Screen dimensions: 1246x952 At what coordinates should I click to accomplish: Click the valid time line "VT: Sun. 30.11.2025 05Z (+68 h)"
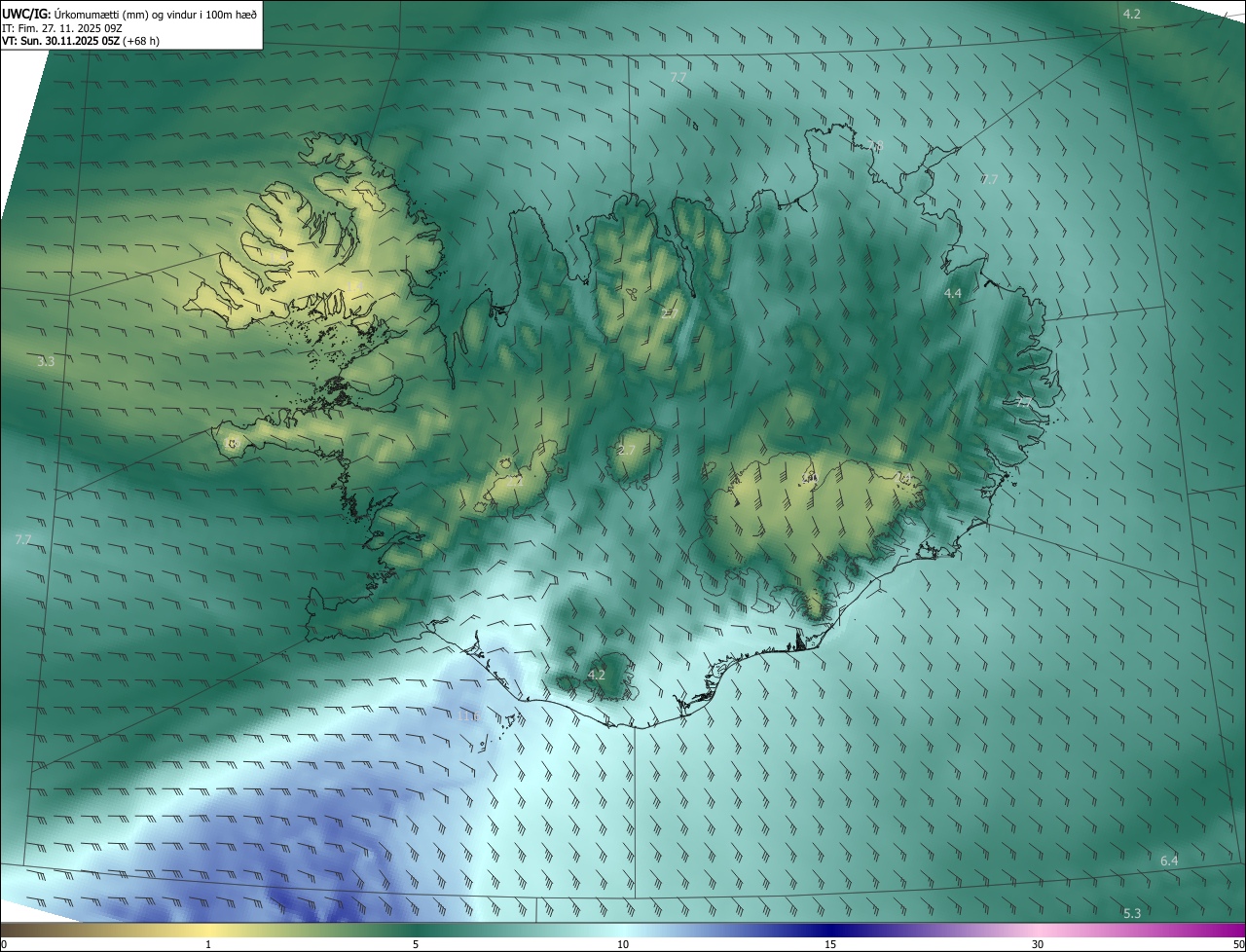(x=81, y=41)
